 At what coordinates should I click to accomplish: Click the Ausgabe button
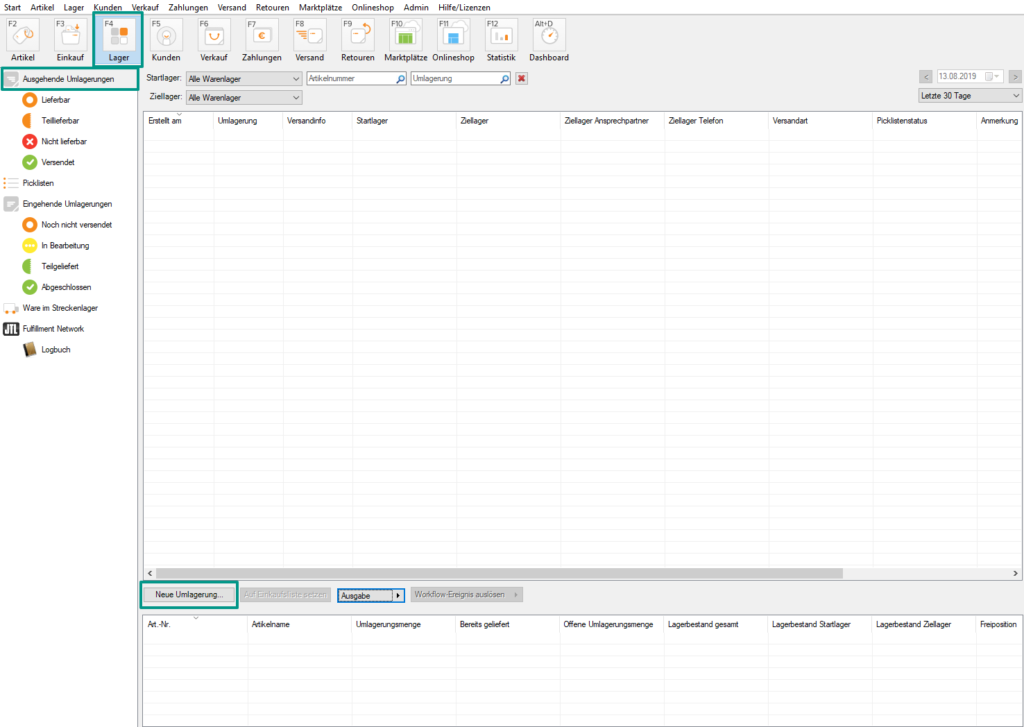370,595
